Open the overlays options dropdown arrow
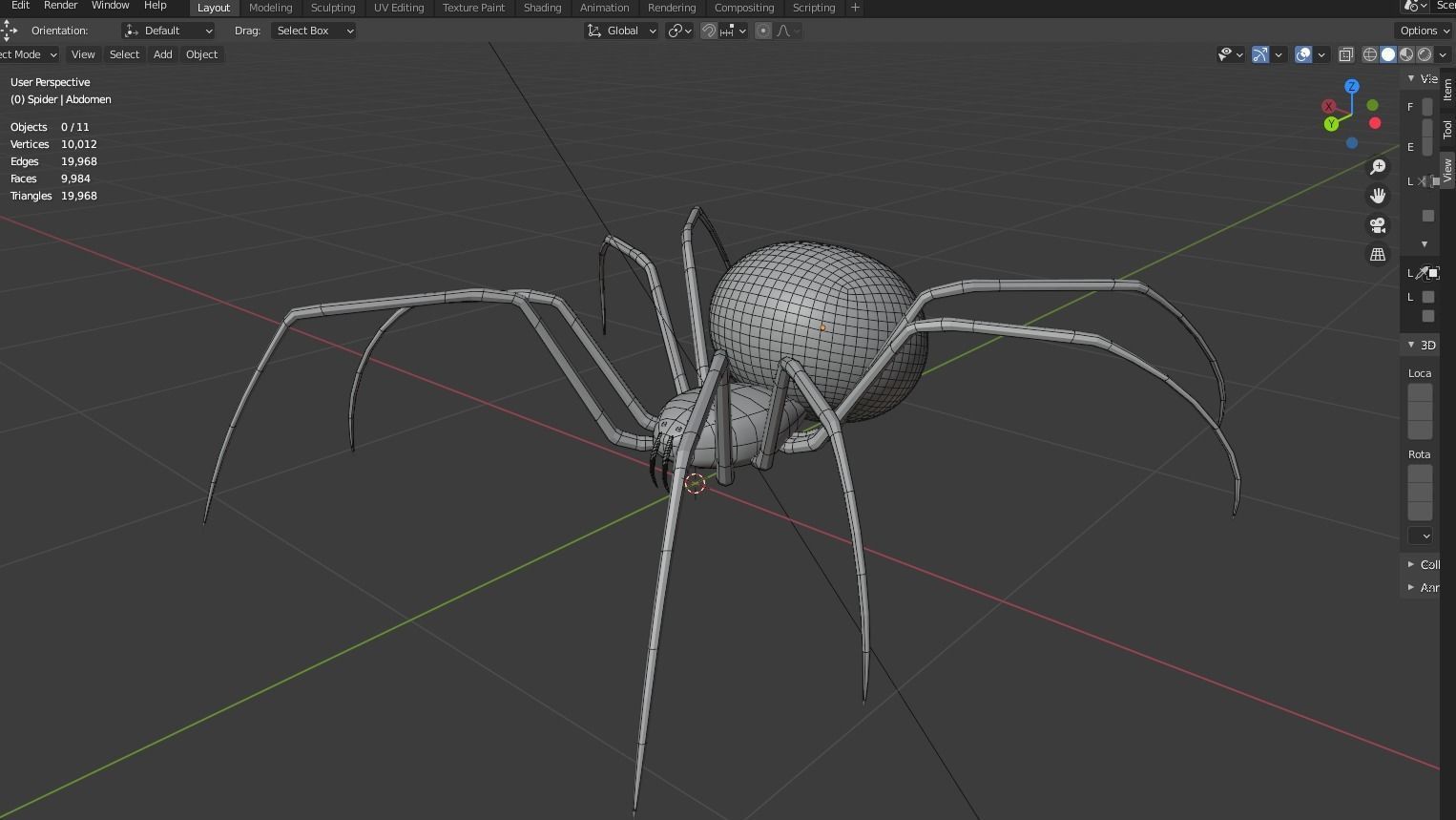 click(x=1321, y=54)
